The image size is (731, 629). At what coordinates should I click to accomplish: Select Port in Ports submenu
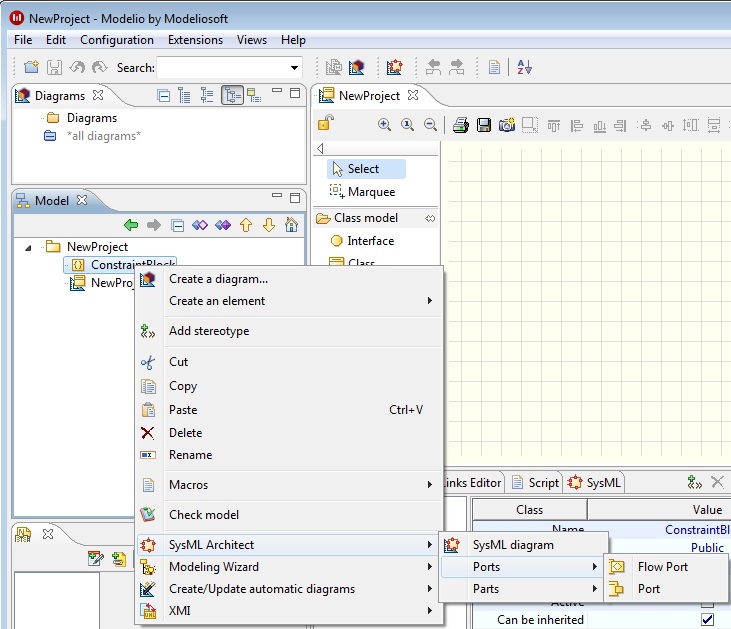pos(666,588)
